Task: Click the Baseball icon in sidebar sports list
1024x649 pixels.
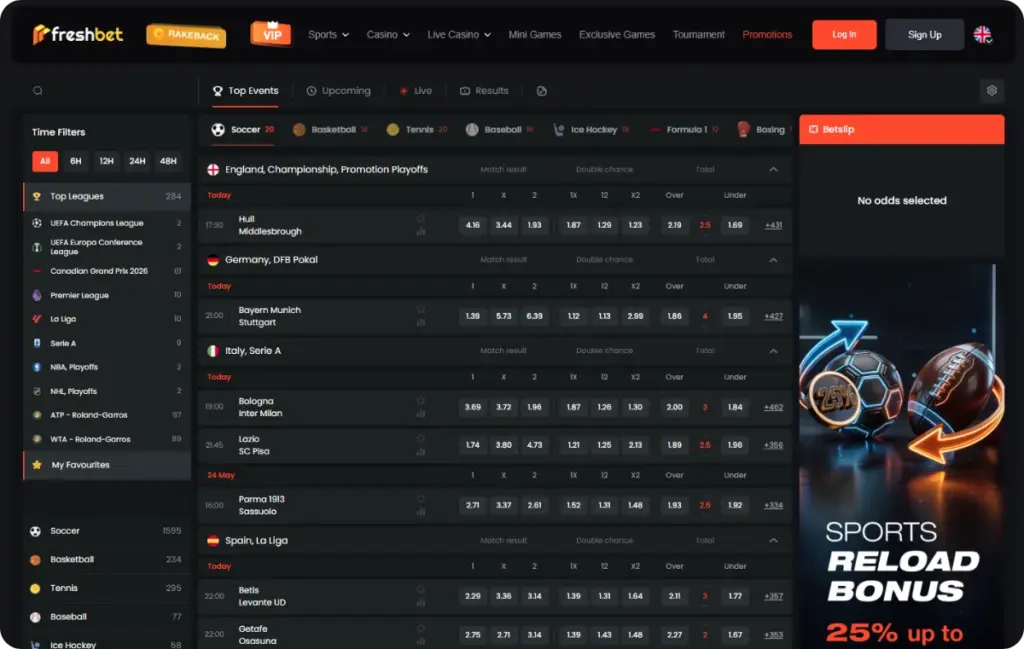Action: pyautogui.click(x=35, y=617)
